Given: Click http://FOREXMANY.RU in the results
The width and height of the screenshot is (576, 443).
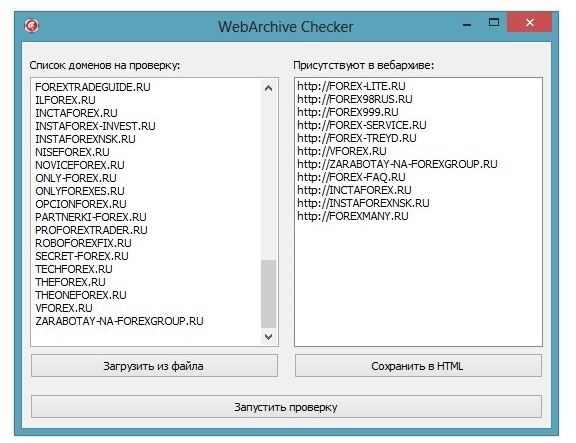Looking at the screenshot, I should tap(353, 216).
